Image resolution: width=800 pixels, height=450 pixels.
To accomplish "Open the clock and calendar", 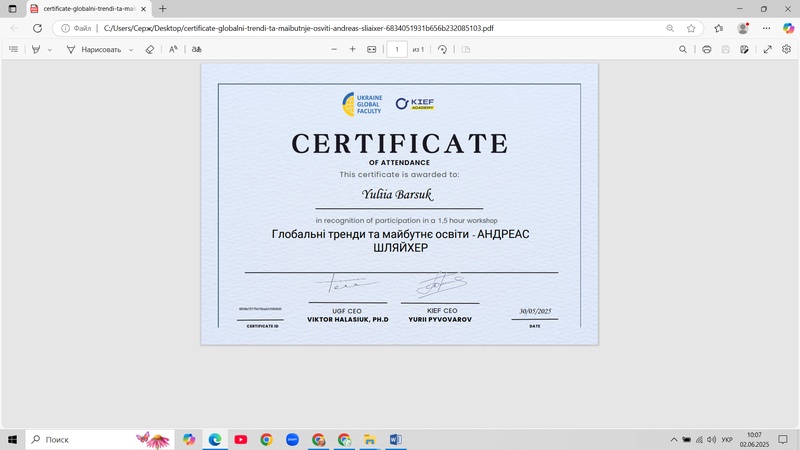I will (x=755, y=440).
